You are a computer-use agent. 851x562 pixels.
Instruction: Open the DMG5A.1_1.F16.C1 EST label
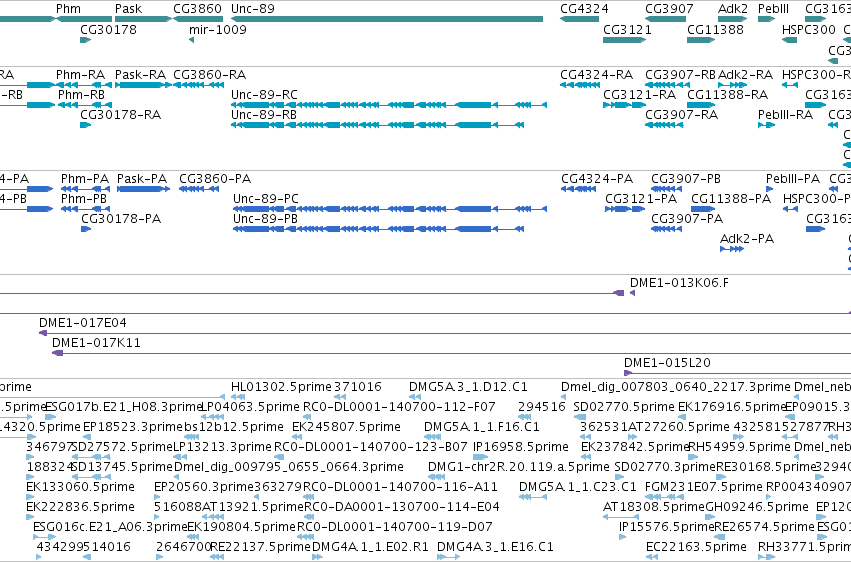pyautogui.click(x=482, y=427)
